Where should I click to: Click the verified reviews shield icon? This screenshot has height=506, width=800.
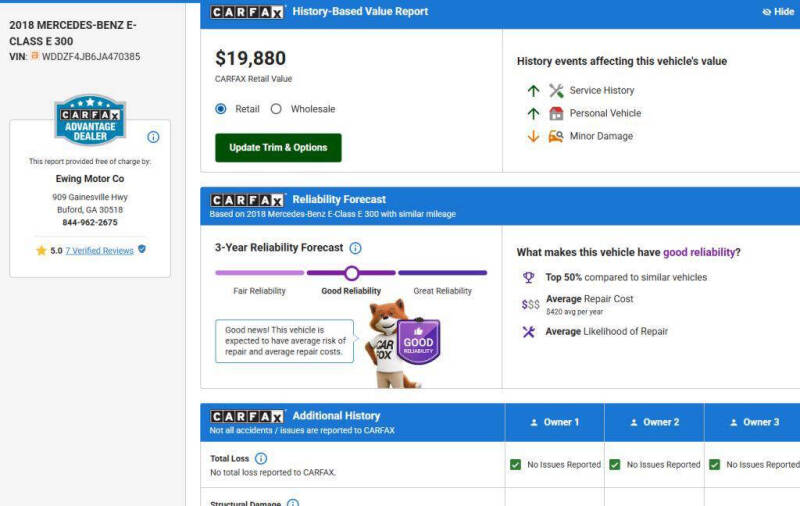point(142,249)
